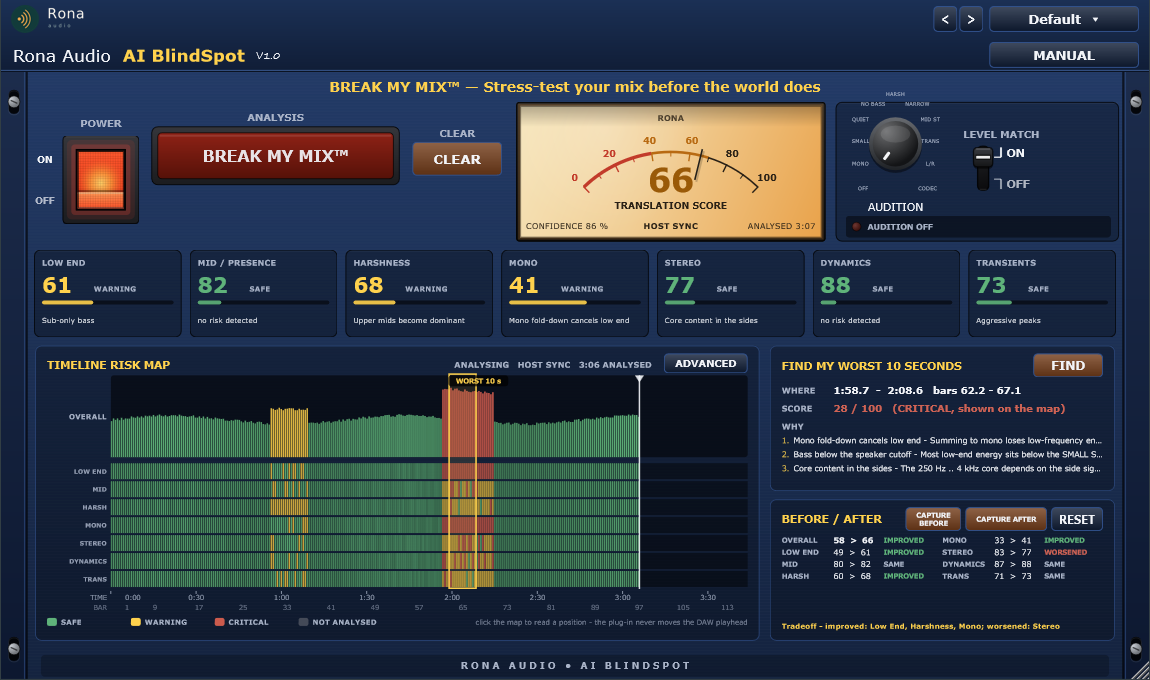Click the MID / PRESENCE score 82
The height and width of the screenshot is (680, 1150).
(213, 285)
